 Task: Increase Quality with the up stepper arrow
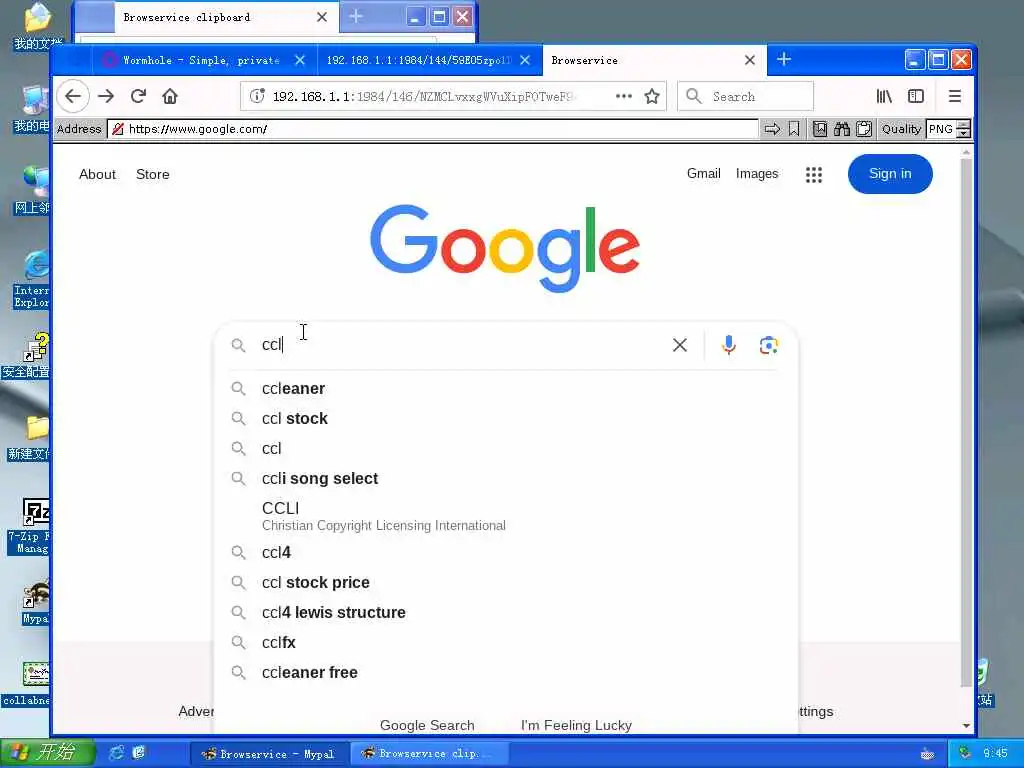coord(963,125)
